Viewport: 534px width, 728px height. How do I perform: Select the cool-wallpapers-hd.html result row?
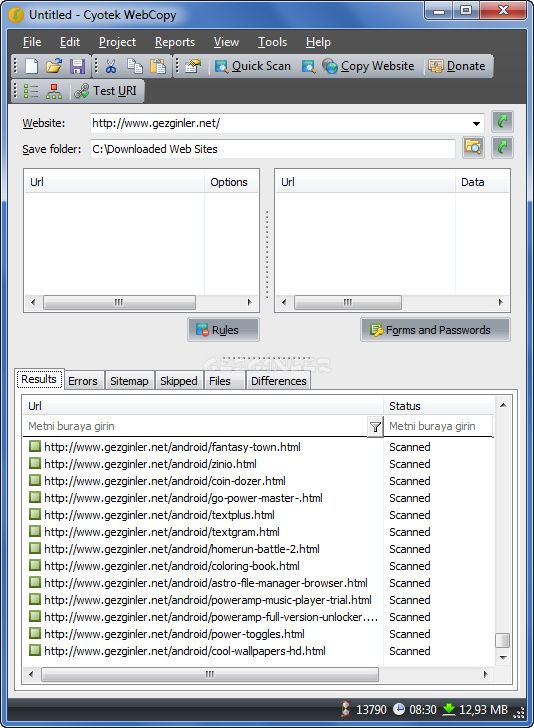coord(258,651)
